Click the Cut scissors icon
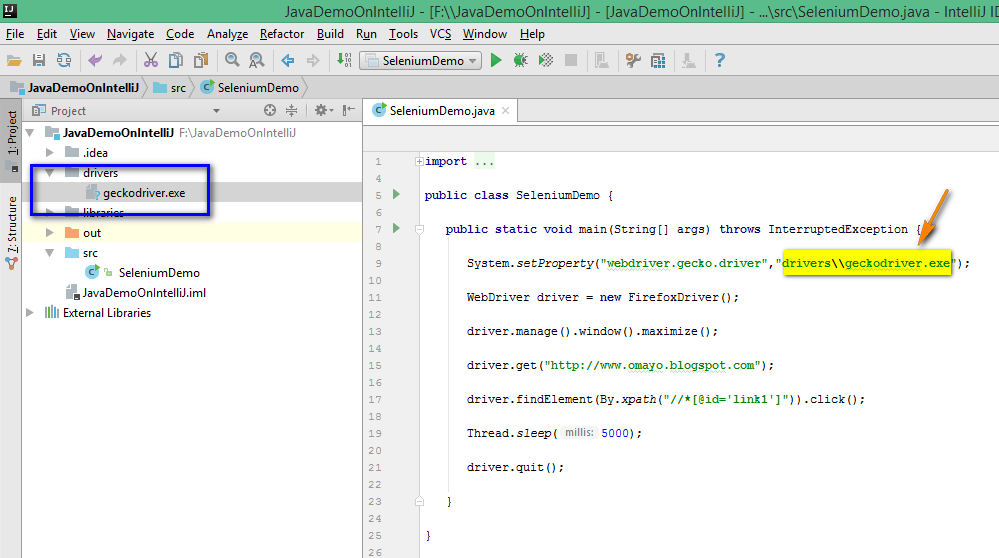The height and width of the screenshot is (558, 999). 150,61
